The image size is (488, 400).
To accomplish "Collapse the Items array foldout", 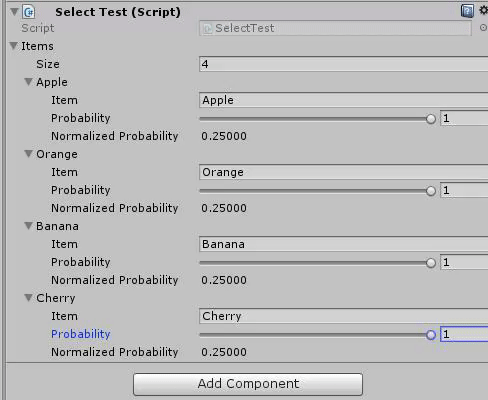I will [13, 46].
